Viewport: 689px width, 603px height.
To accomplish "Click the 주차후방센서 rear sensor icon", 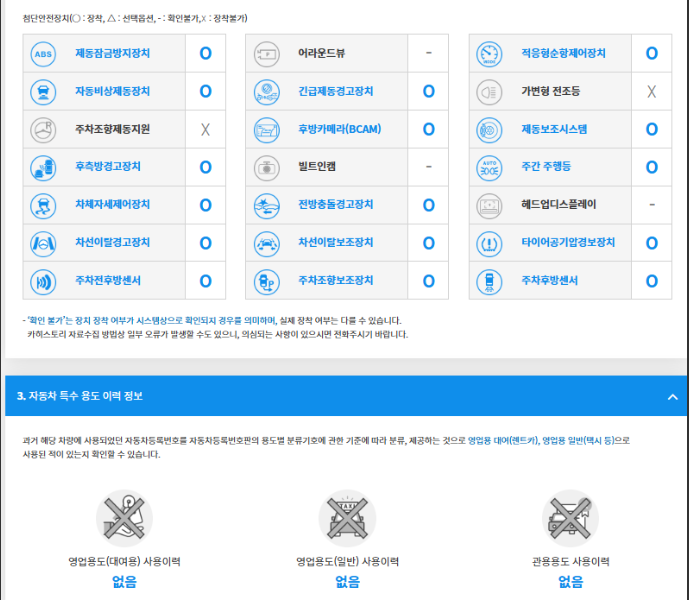I will coord(489,282).
